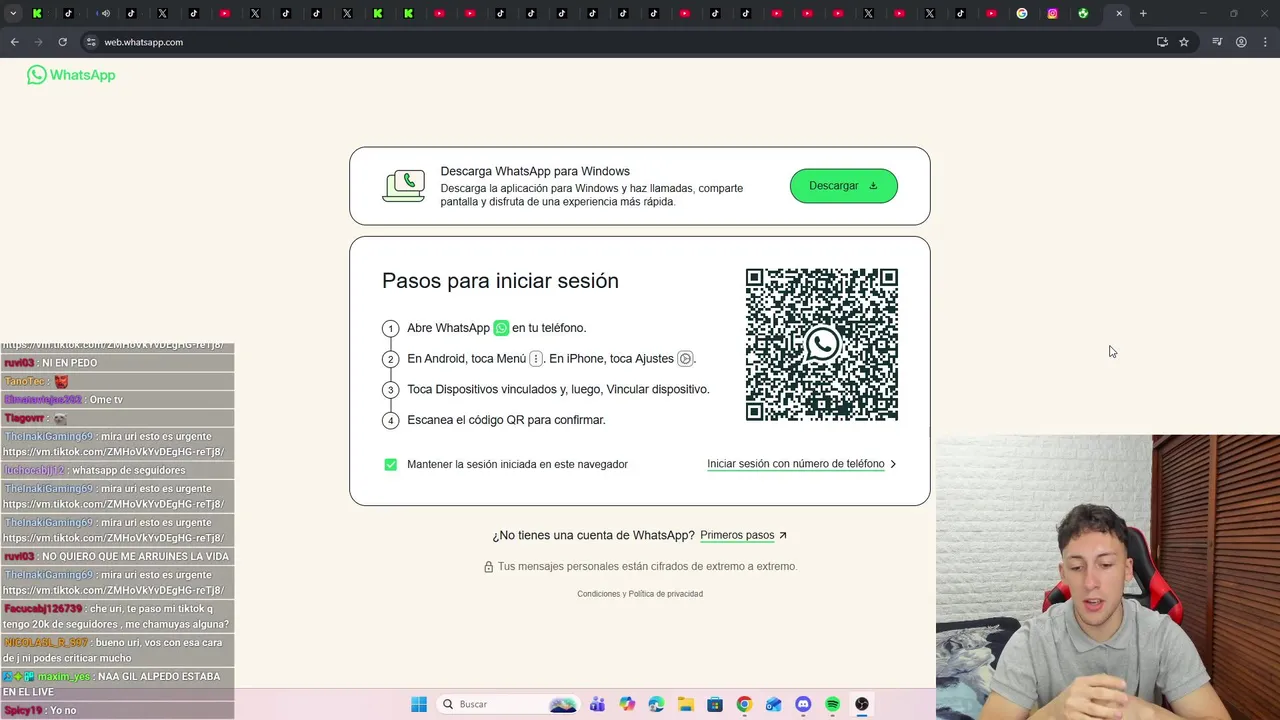Screen dimensions: 1280x720
Task: Open File Explorer from the taskbar
Action: pyautogui.click(x=686, y=704)
